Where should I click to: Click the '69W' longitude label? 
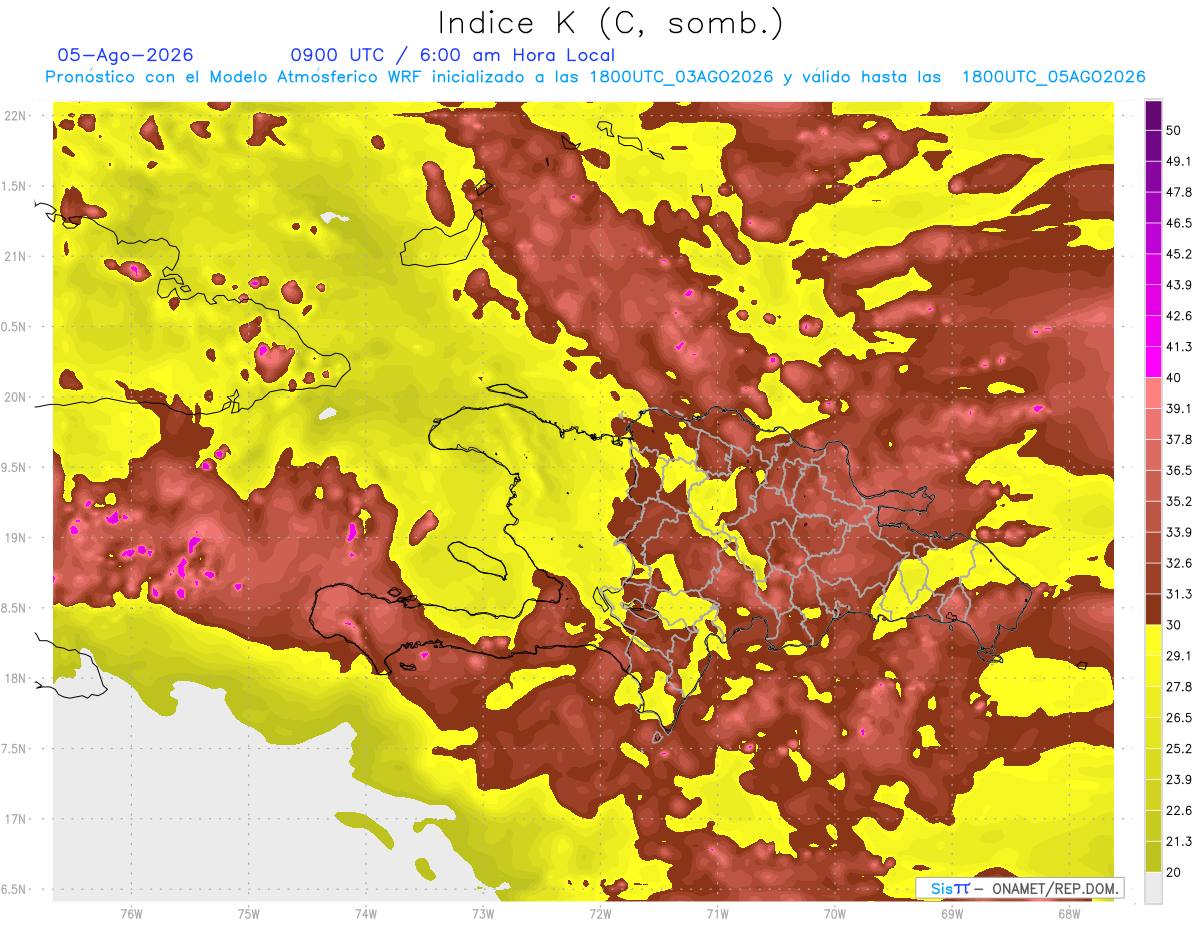(x=952, y=914)
